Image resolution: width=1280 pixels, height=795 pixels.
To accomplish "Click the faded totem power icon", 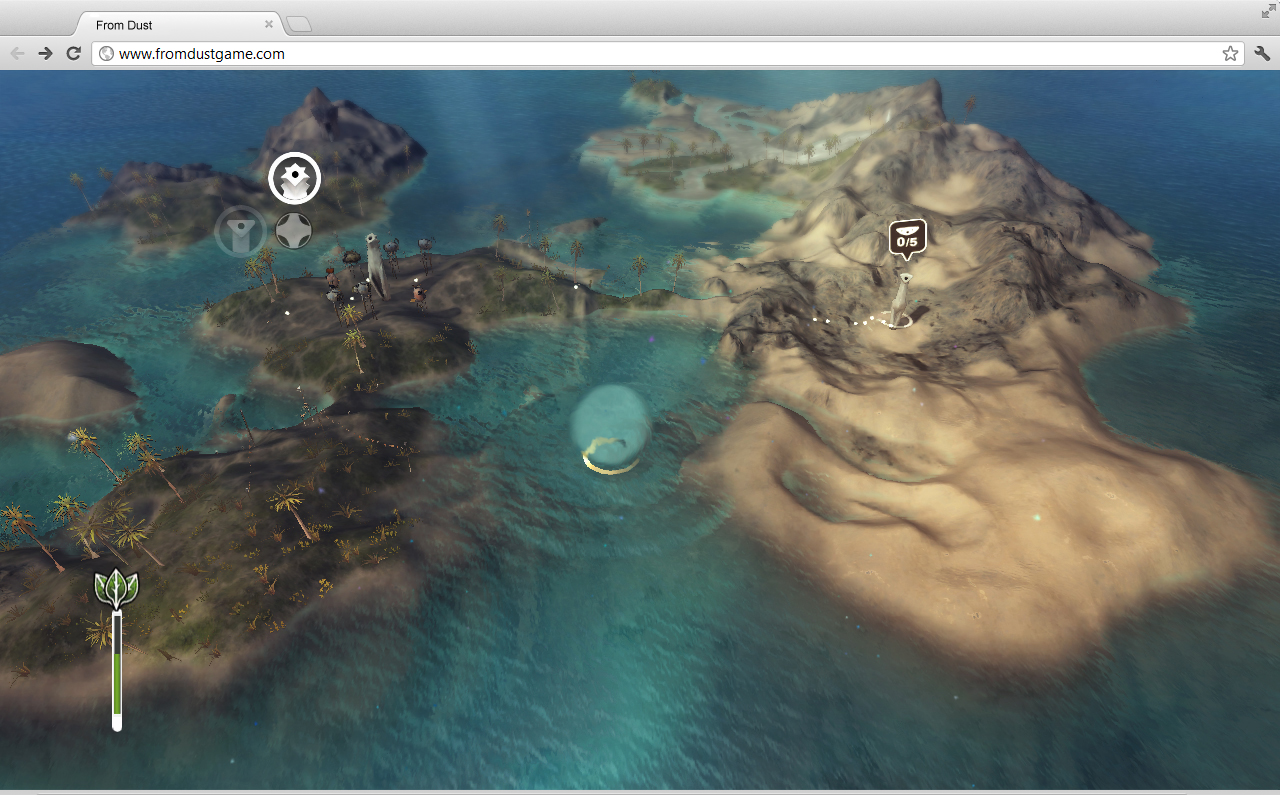I will [x=240, y=231].
